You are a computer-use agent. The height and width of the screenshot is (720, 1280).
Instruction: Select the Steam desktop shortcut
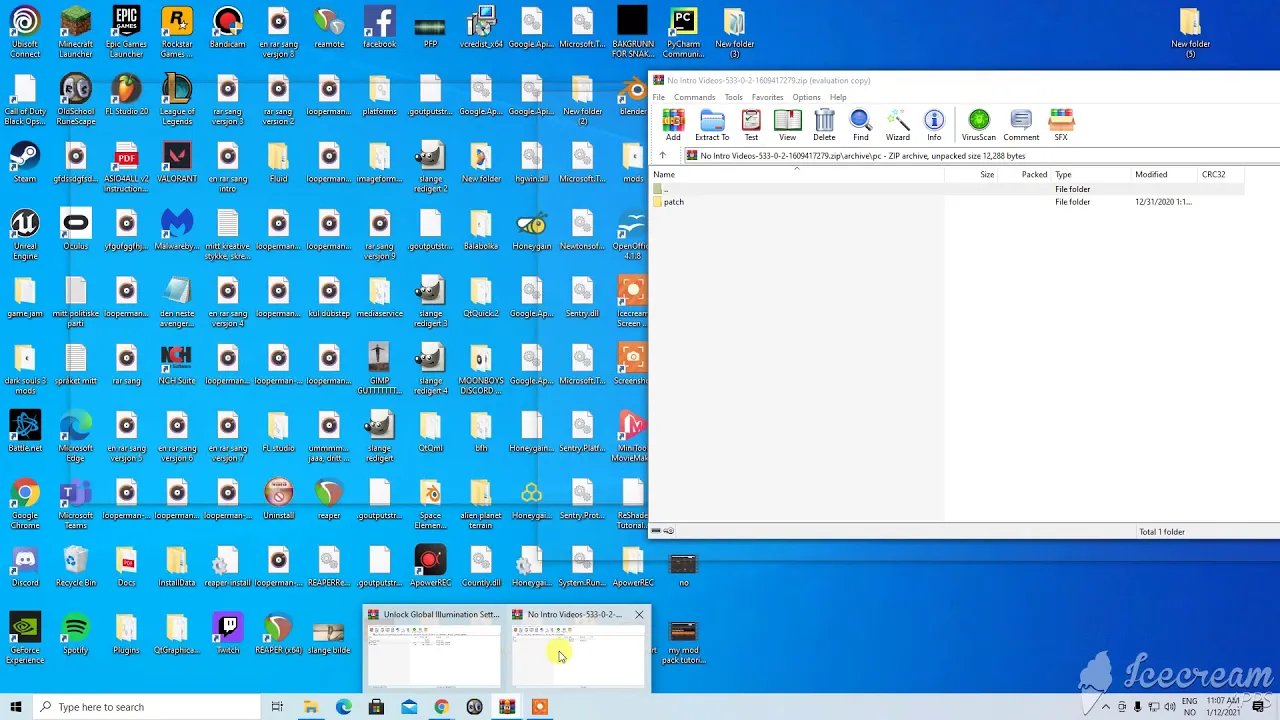click(x=25, y=163)
